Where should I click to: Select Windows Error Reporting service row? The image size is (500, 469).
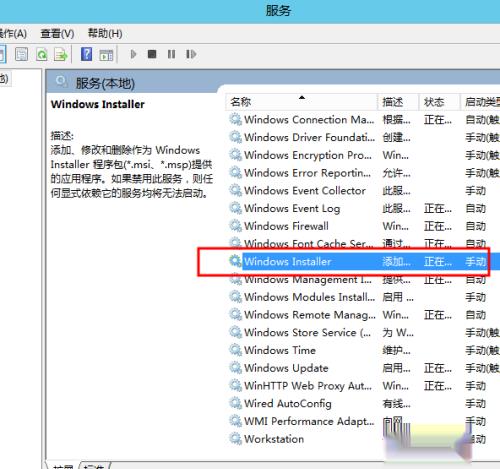pyautogui.click(x=364, y=173)
